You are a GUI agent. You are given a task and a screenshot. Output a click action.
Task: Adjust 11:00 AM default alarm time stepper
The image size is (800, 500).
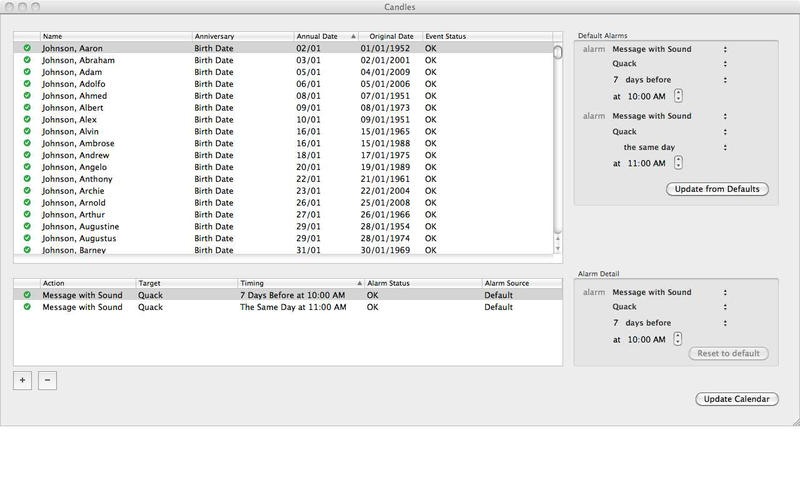[679, 162]
